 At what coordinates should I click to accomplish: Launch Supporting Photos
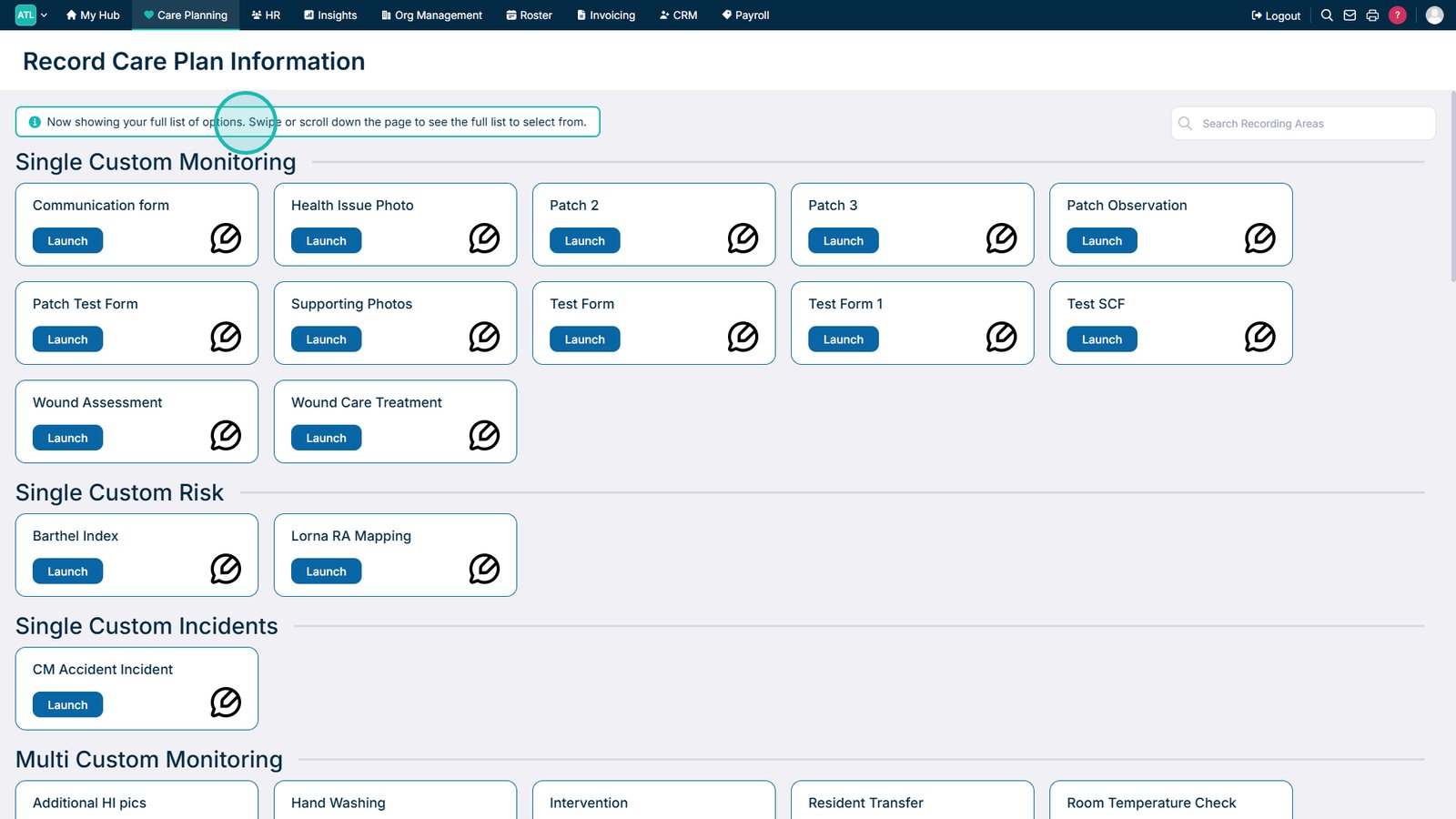click(x=327, y=339)
